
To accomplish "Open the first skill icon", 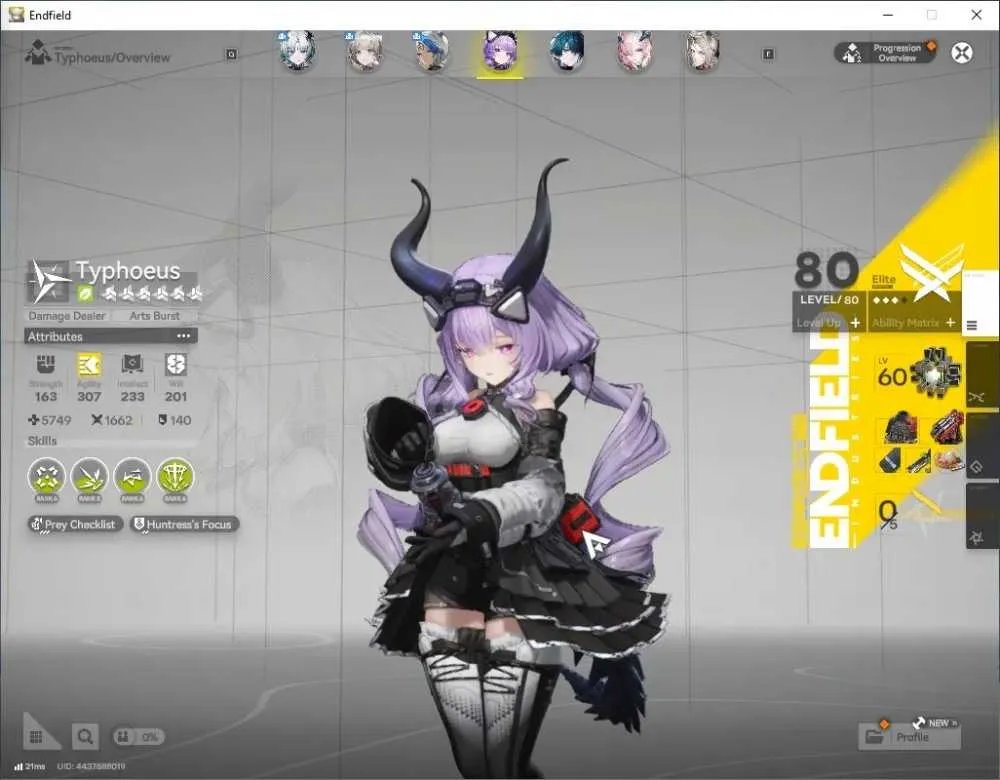I will (47, 477).
